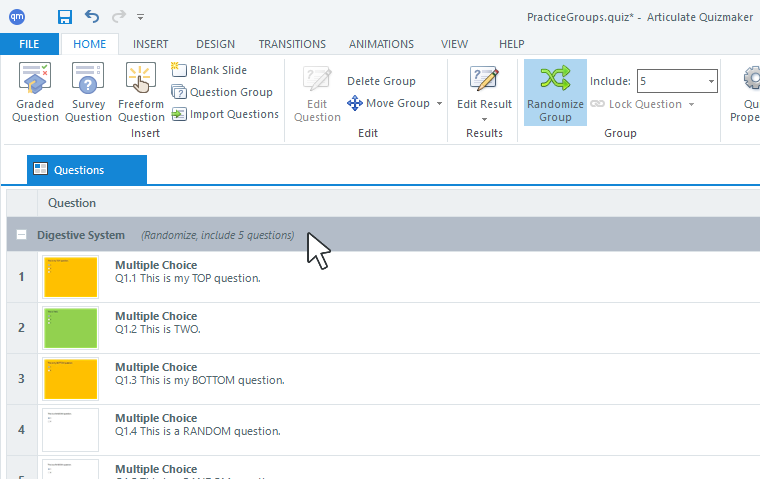This screenshot has height=479, width=760.
Task: Expand the Lock Question dropdown arrow
Action: tap(691, 104)
